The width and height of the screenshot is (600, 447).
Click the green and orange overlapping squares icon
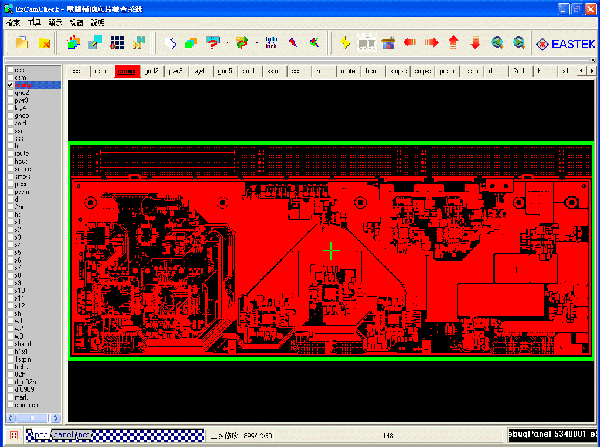click(x=191, y=43)
